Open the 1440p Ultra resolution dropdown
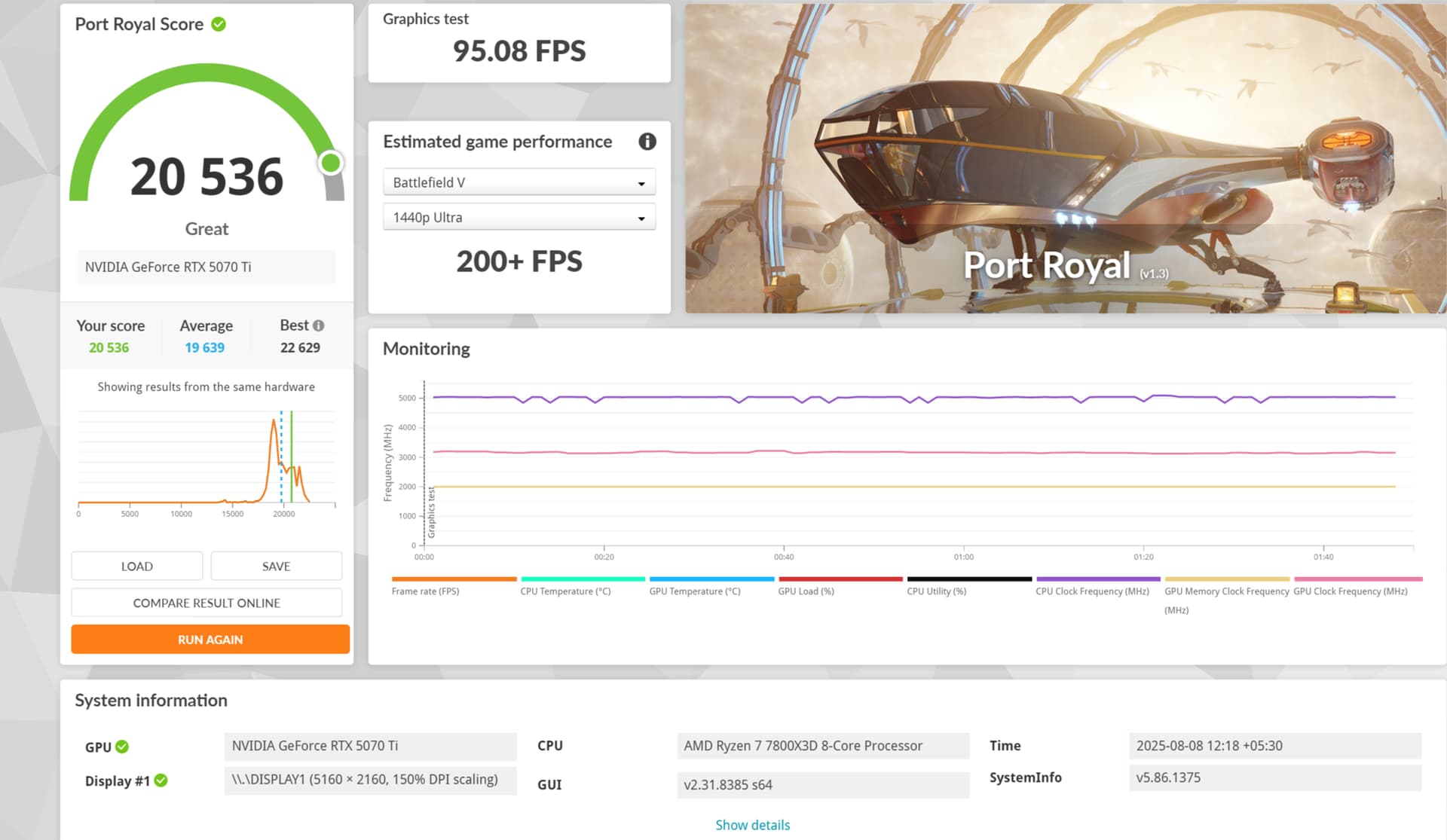The height and width of the screenshot is (840, 1447). [x=519, y=218]
